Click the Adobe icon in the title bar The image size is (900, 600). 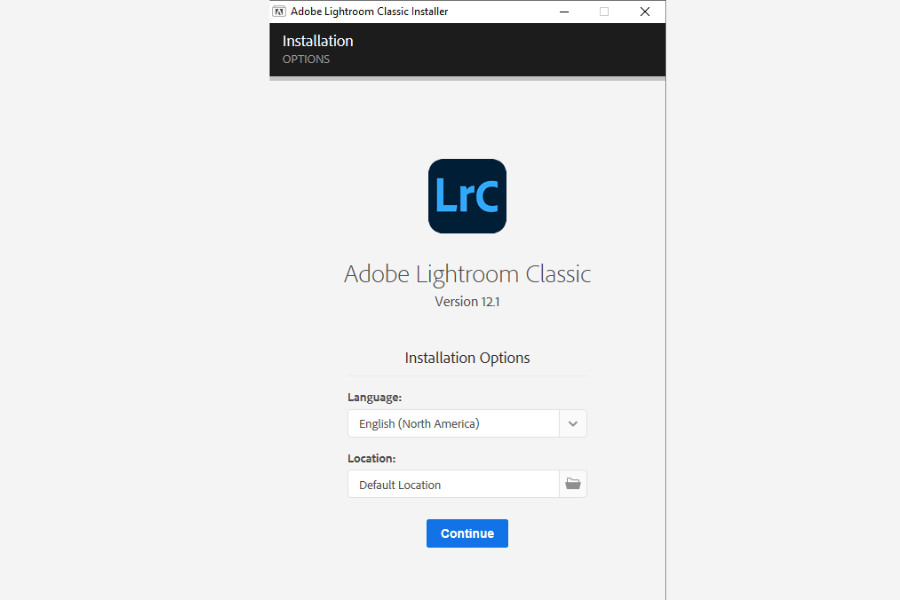(x=279, y=12)
